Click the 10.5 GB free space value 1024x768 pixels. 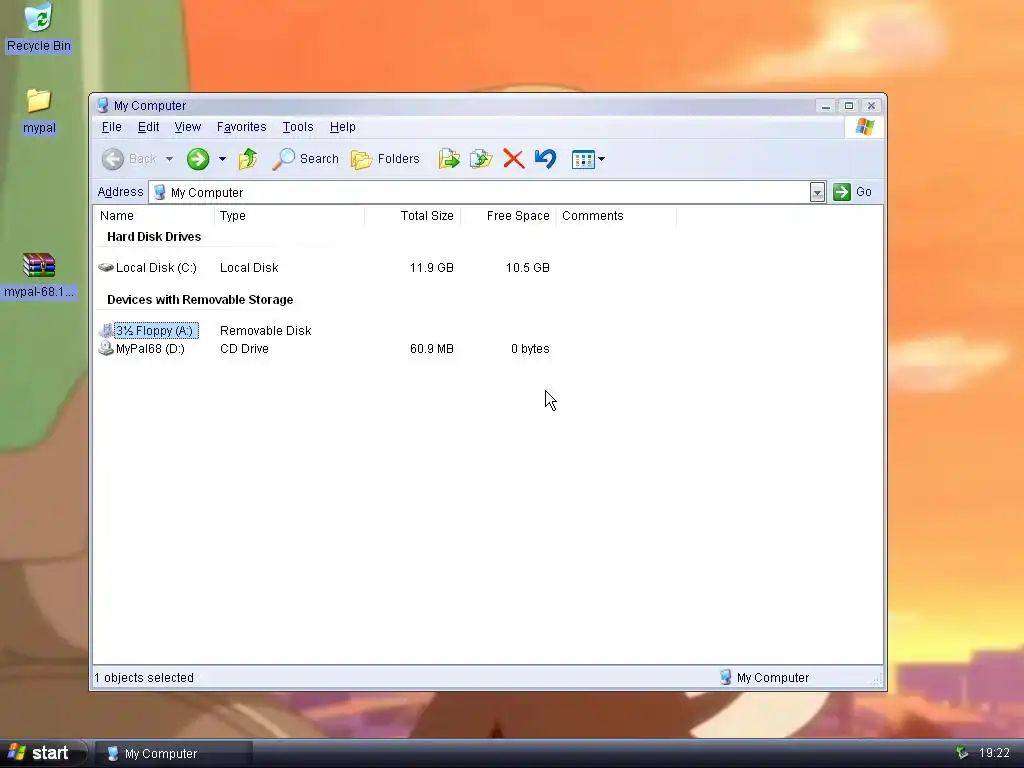(x=528, y=268)
